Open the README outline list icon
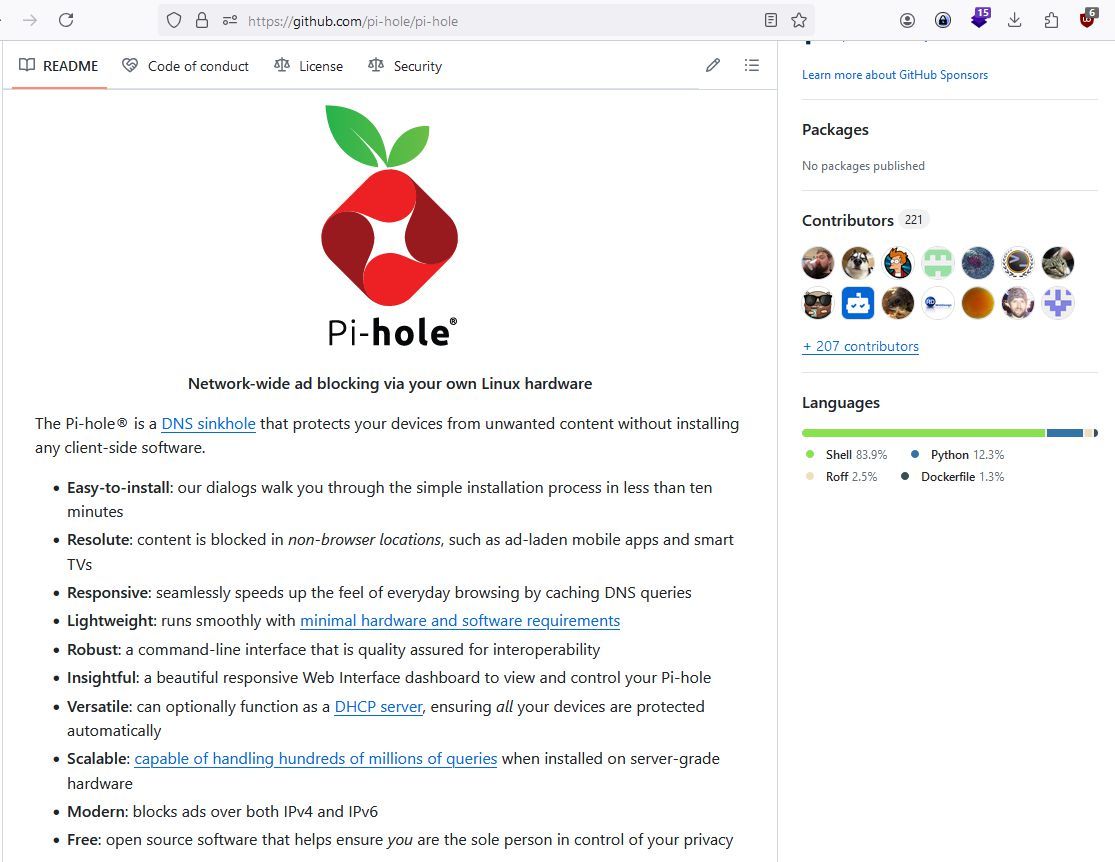The image size is (1115, 862). [752, 66]
